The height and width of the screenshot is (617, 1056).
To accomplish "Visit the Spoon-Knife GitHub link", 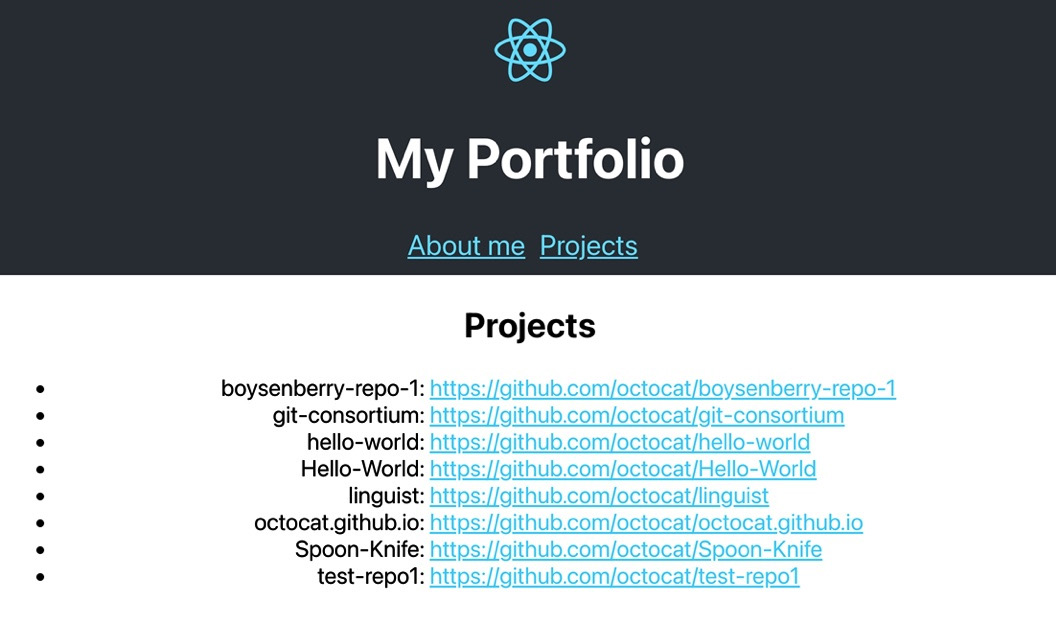I will 625,549.
